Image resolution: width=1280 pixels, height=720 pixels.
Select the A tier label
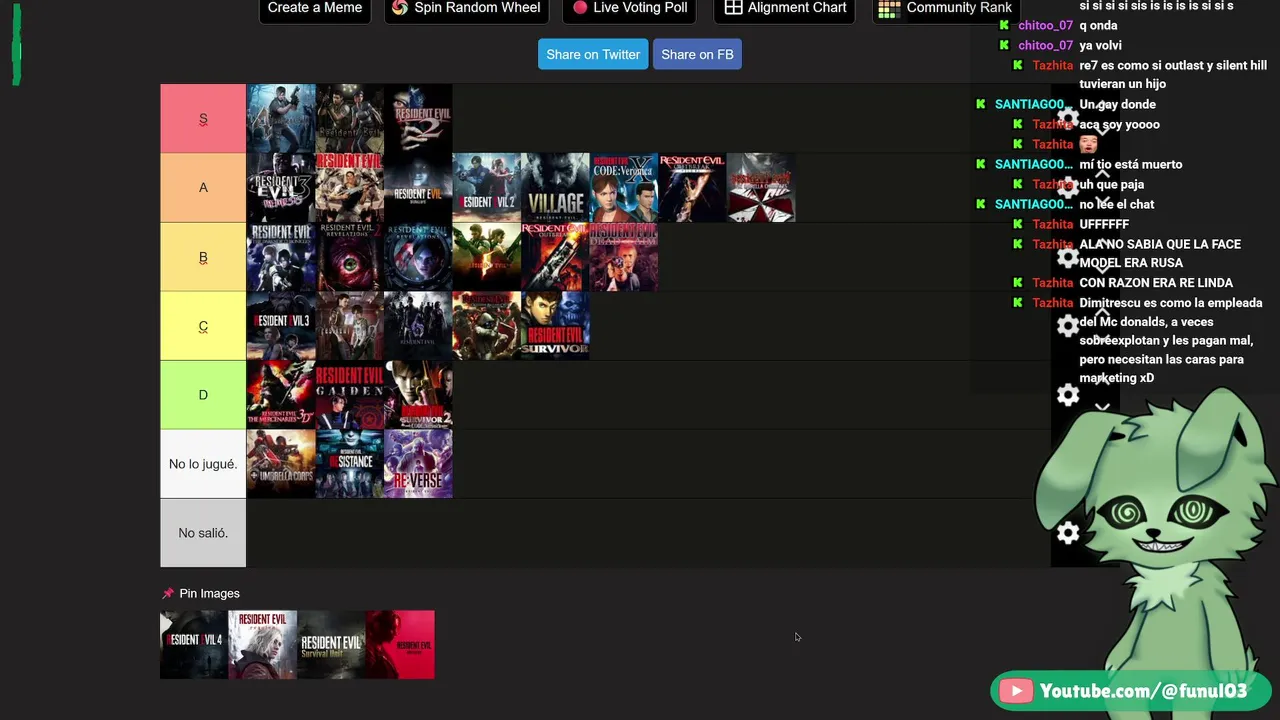coord(203,187)
